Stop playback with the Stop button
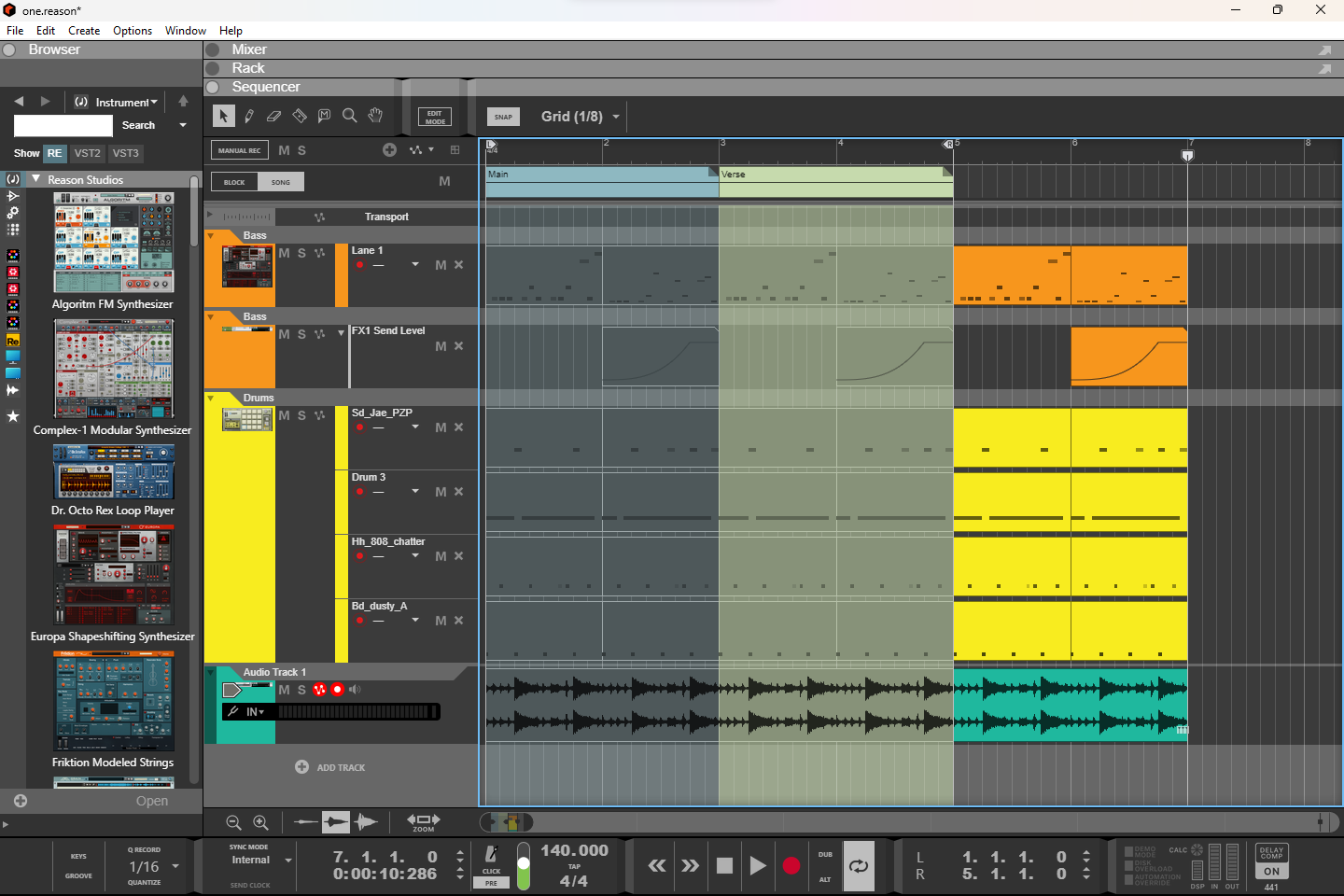Image resolution: width=1344 pixels, height=896 pixels. [x=724, y=866]
